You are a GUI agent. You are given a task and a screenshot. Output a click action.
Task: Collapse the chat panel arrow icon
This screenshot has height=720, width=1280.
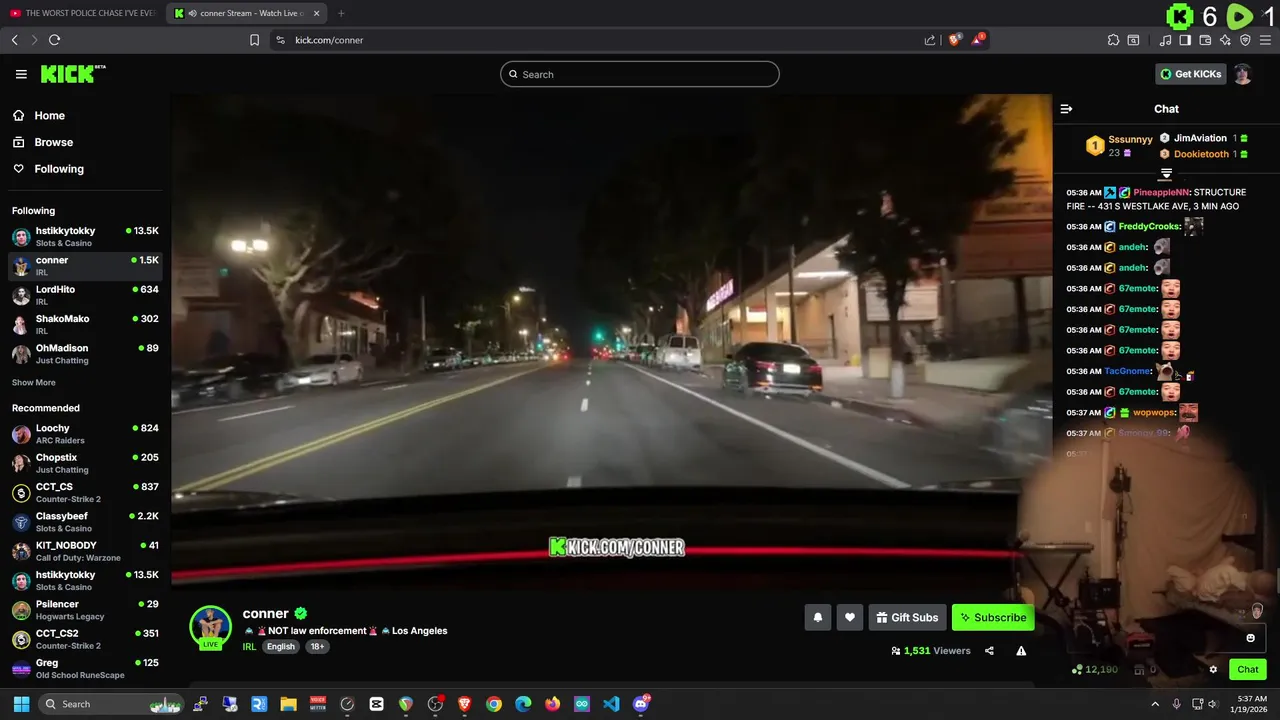coord(1066,109)
